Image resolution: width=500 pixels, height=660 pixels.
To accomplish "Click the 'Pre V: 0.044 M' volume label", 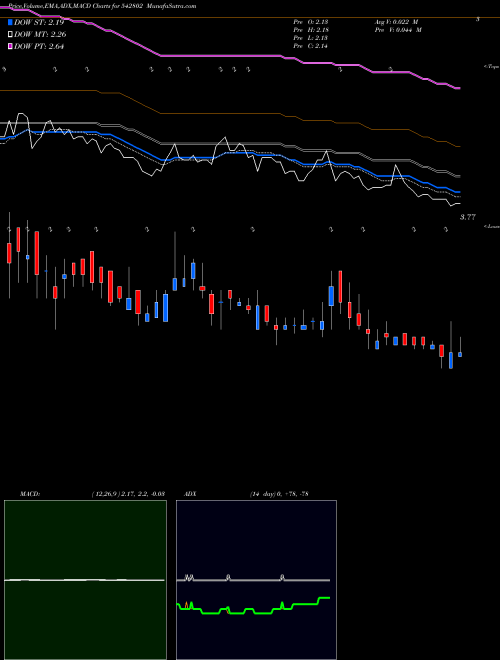I will 398,30.
